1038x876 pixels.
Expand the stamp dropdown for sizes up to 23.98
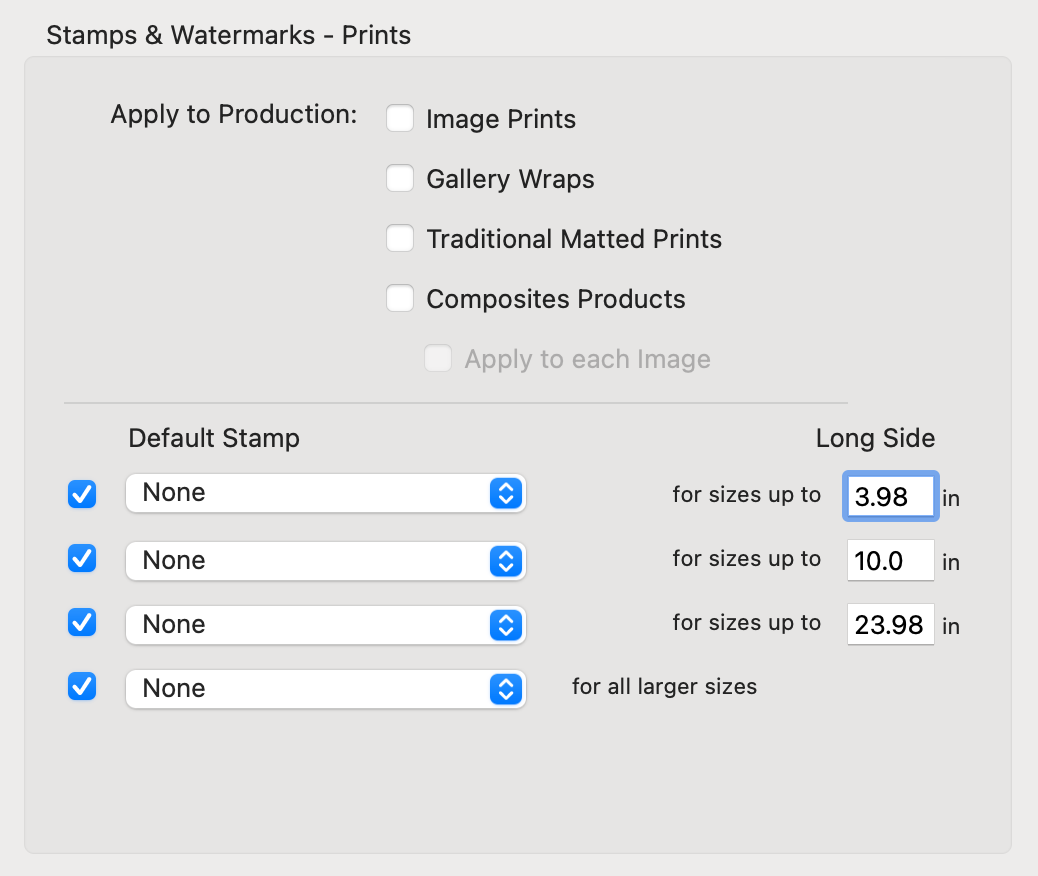325,625
